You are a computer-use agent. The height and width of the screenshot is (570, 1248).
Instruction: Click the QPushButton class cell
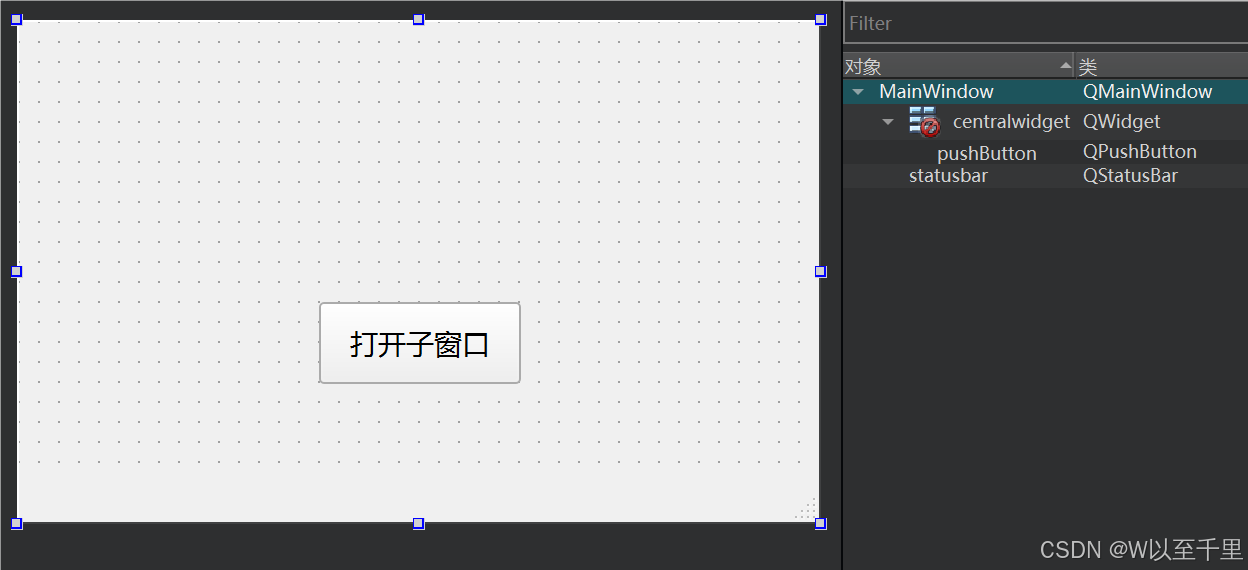[1140, 152]
